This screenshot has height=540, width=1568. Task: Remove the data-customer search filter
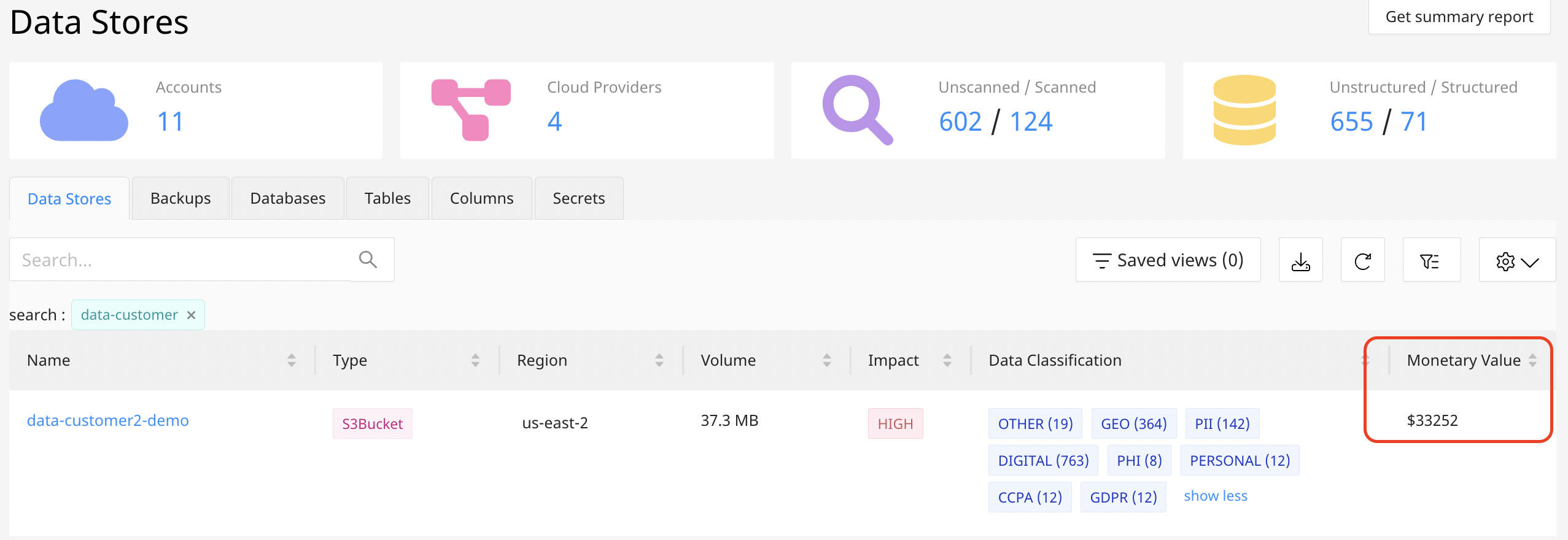pos(192,315)
